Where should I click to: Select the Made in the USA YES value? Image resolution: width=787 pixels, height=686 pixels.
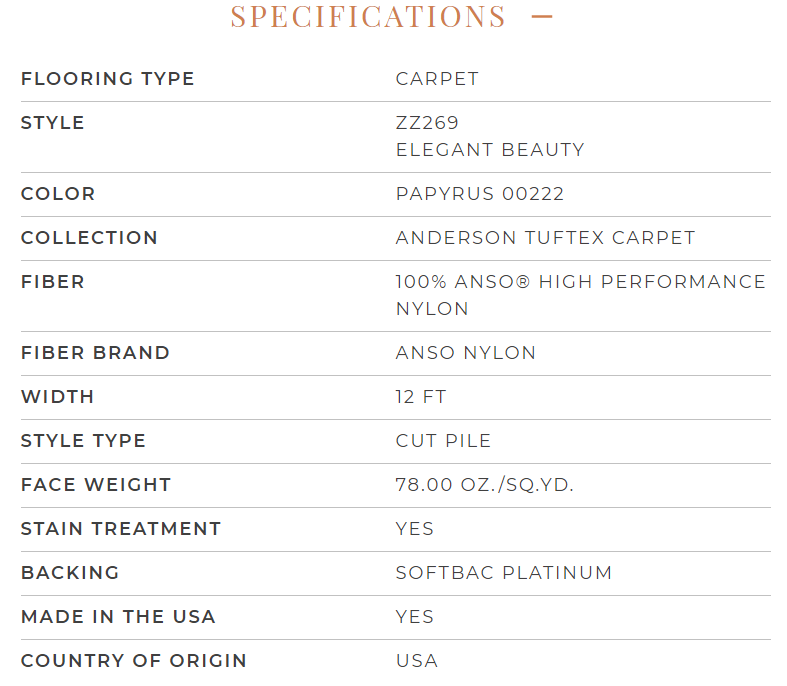(415, 616)
